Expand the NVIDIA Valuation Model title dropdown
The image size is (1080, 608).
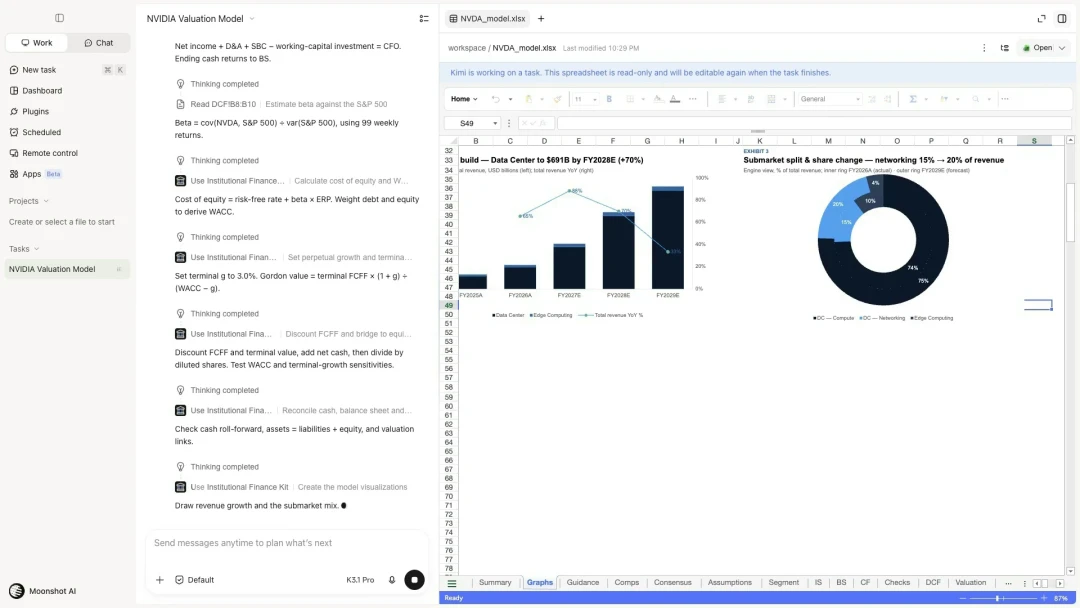tap(251, 19)
